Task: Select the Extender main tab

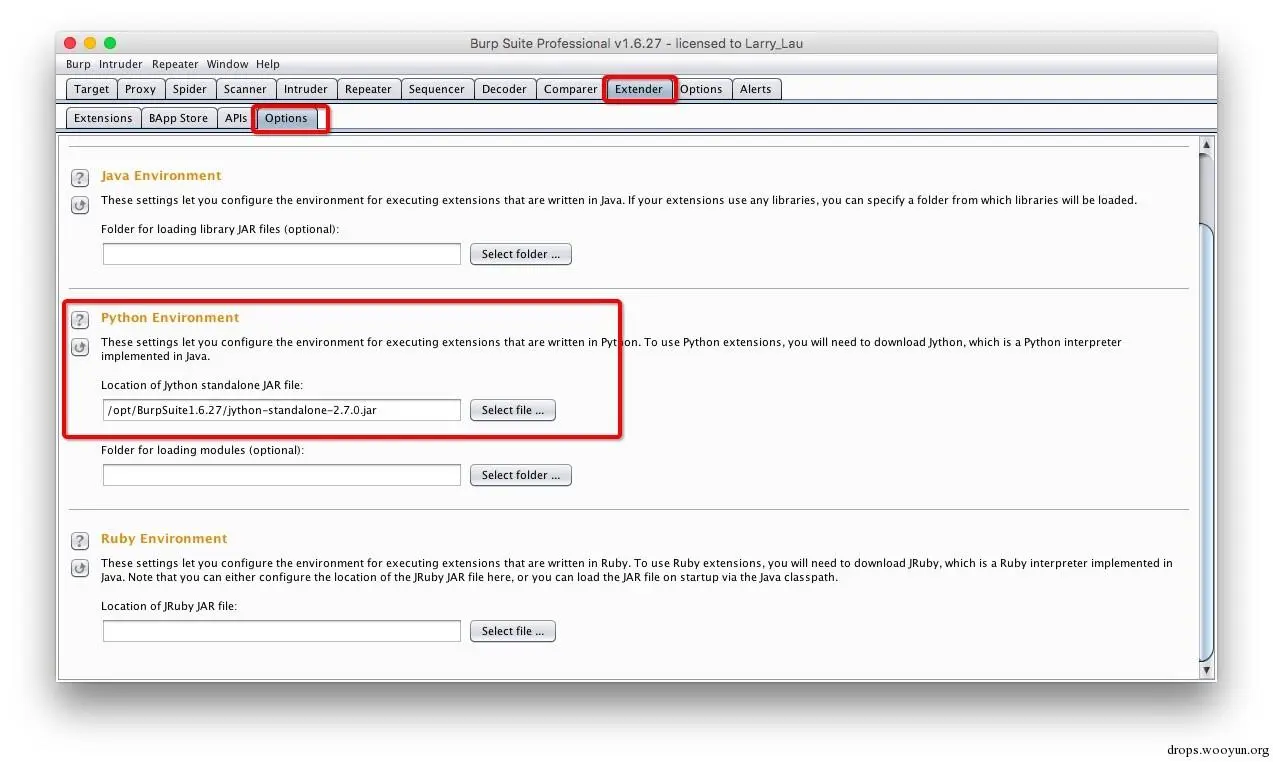Action: pyautogui.click(x=639, y=89)
